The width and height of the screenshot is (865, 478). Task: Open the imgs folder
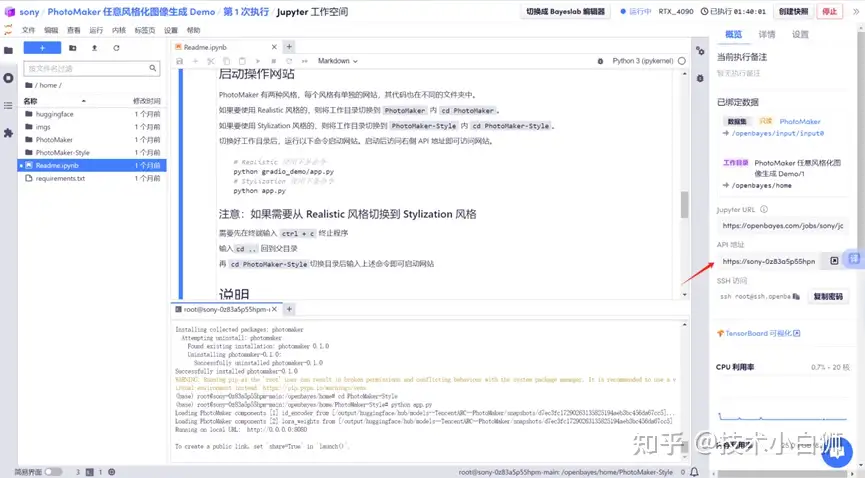(92, 127)
